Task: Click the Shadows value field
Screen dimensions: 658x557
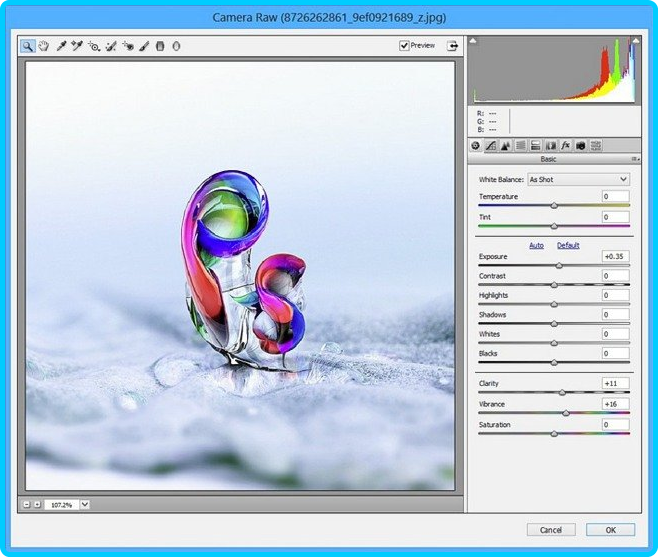Action: (x=616, y=314)
